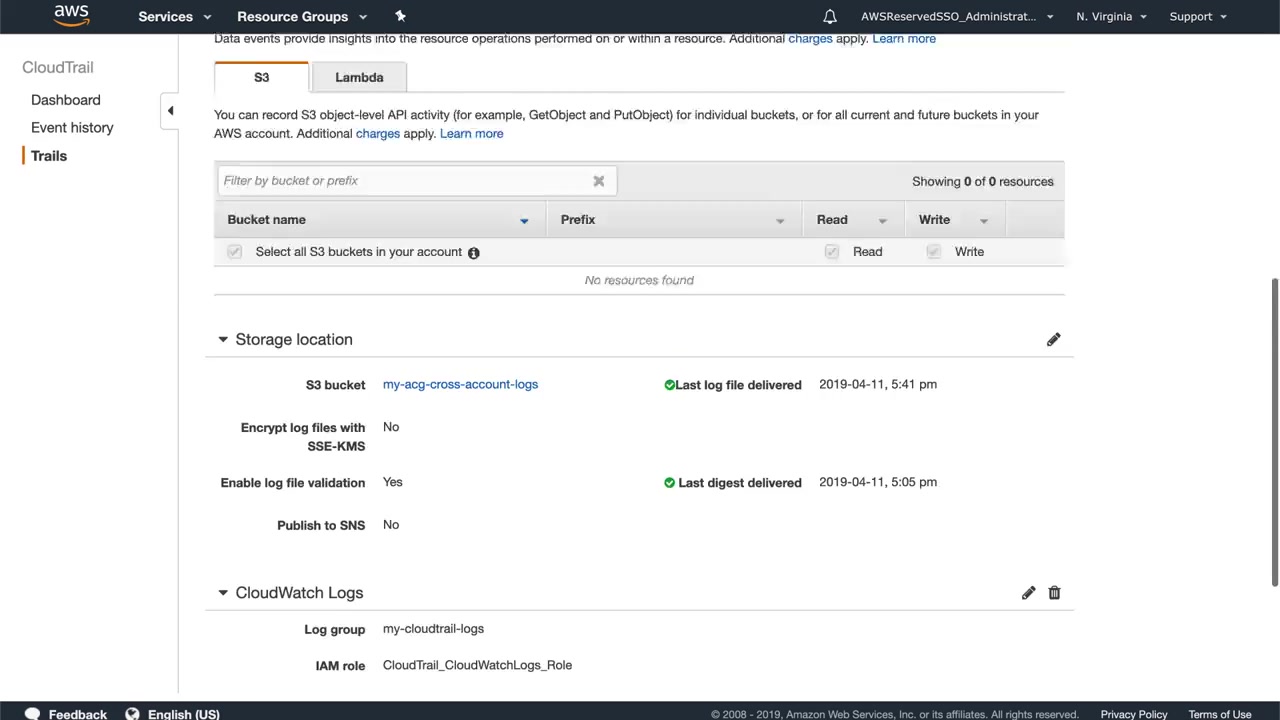
Task: Toggle the Read checkbox for all buckets
Action: click(x=832, y=252)
